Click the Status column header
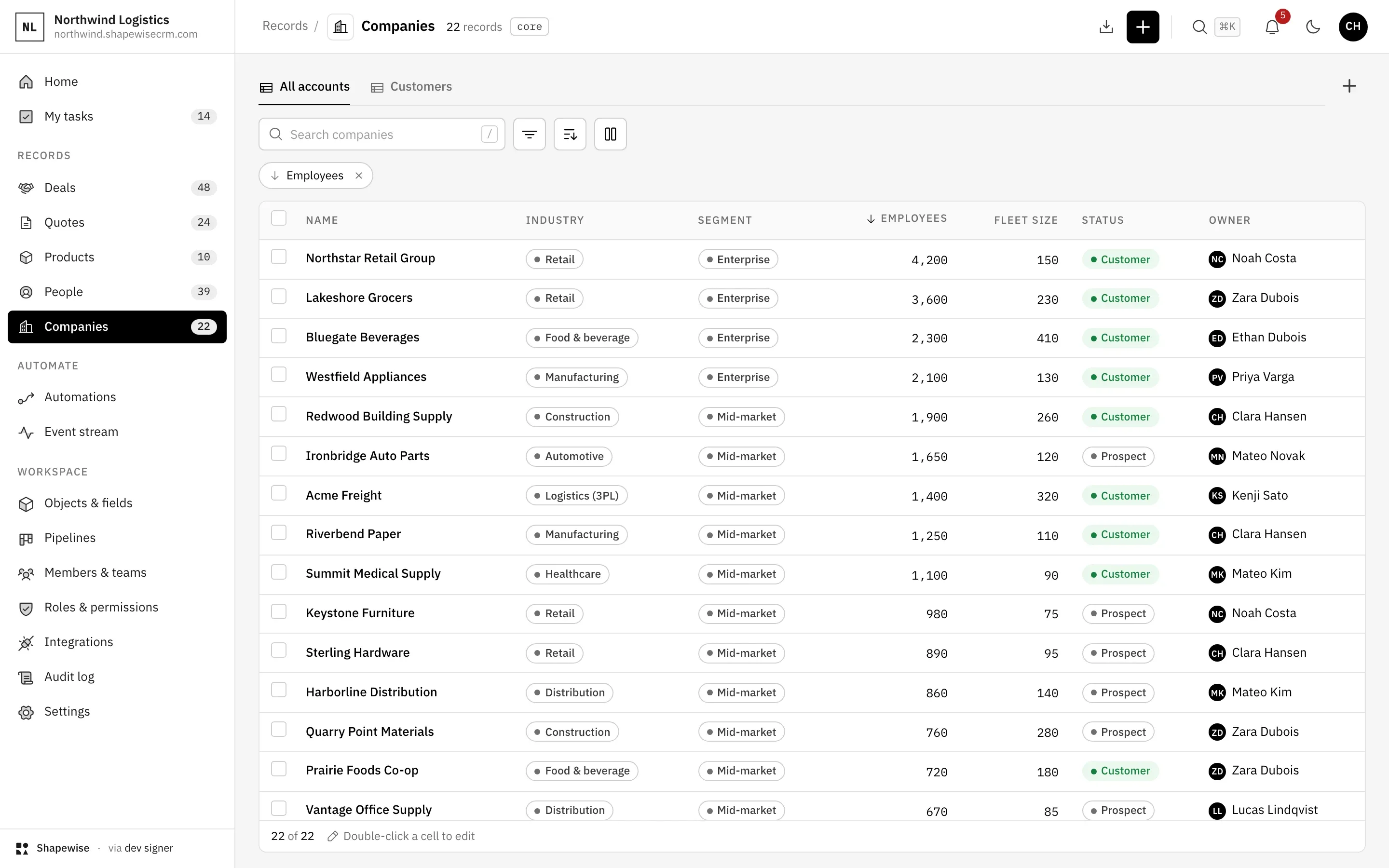Viewport: 1389px width, 868px height. [1103, 220]
